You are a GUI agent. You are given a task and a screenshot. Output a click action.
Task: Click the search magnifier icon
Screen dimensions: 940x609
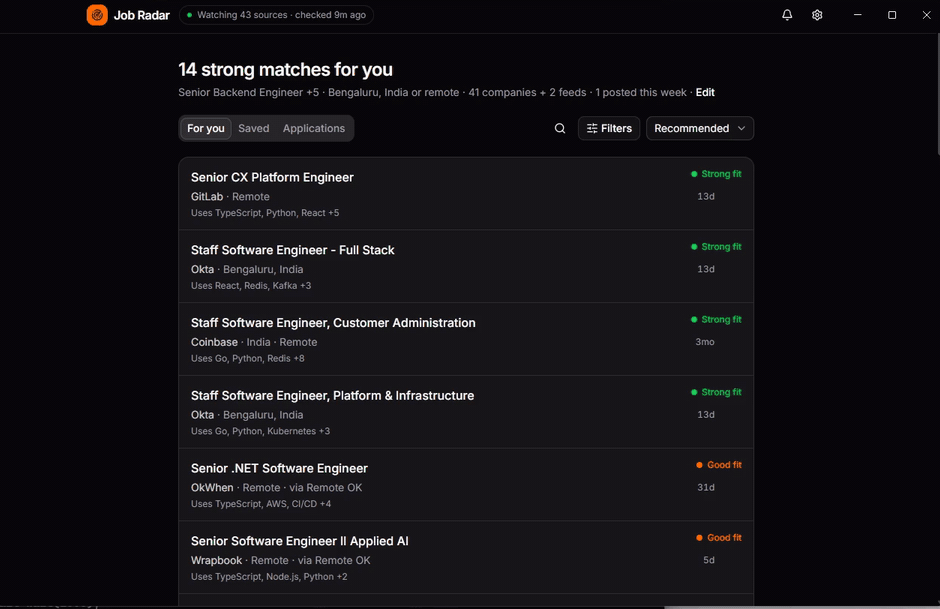coord(560,128)
